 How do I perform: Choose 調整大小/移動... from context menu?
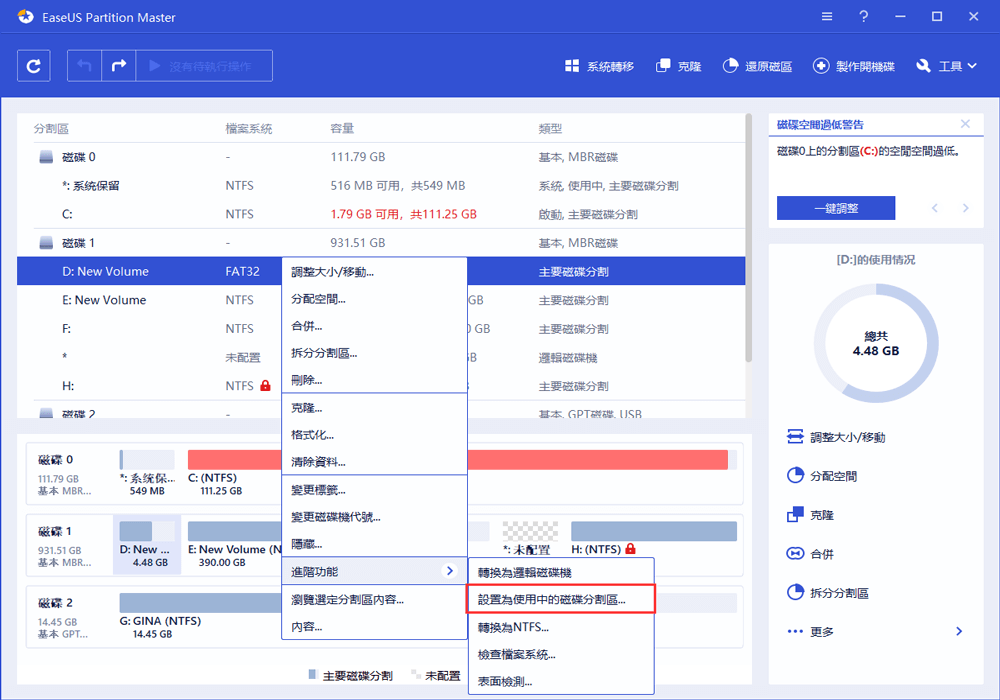[374, 272]
